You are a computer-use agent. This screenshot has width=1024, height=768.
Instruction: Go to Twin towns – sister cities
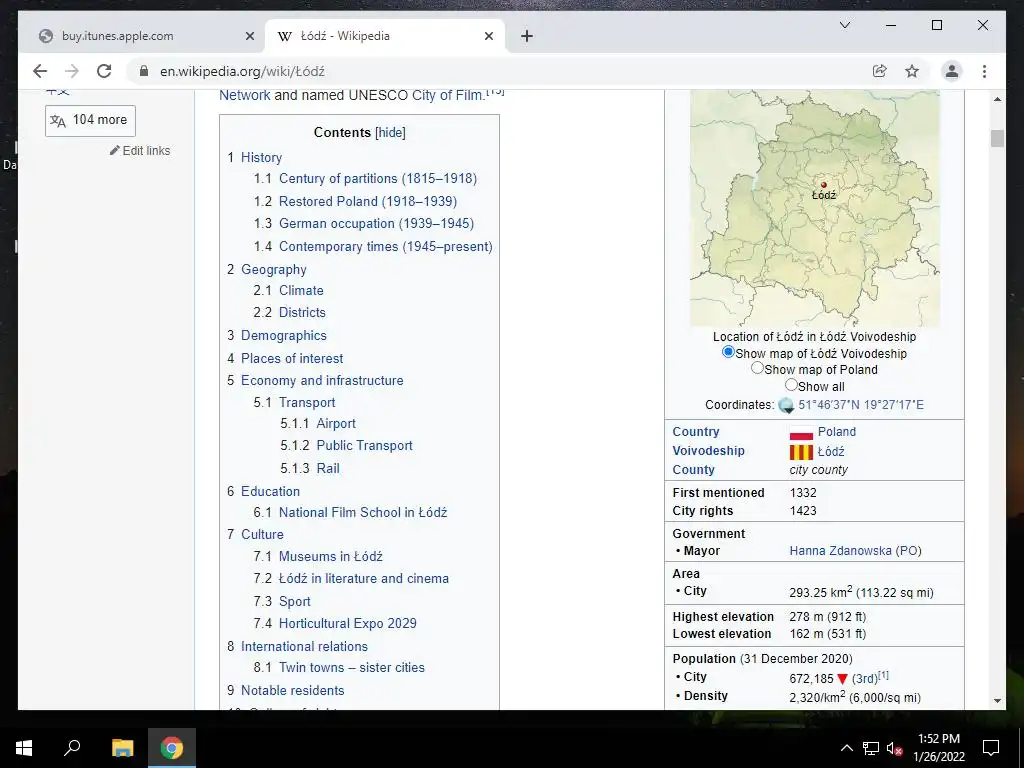tap(351, 667)
